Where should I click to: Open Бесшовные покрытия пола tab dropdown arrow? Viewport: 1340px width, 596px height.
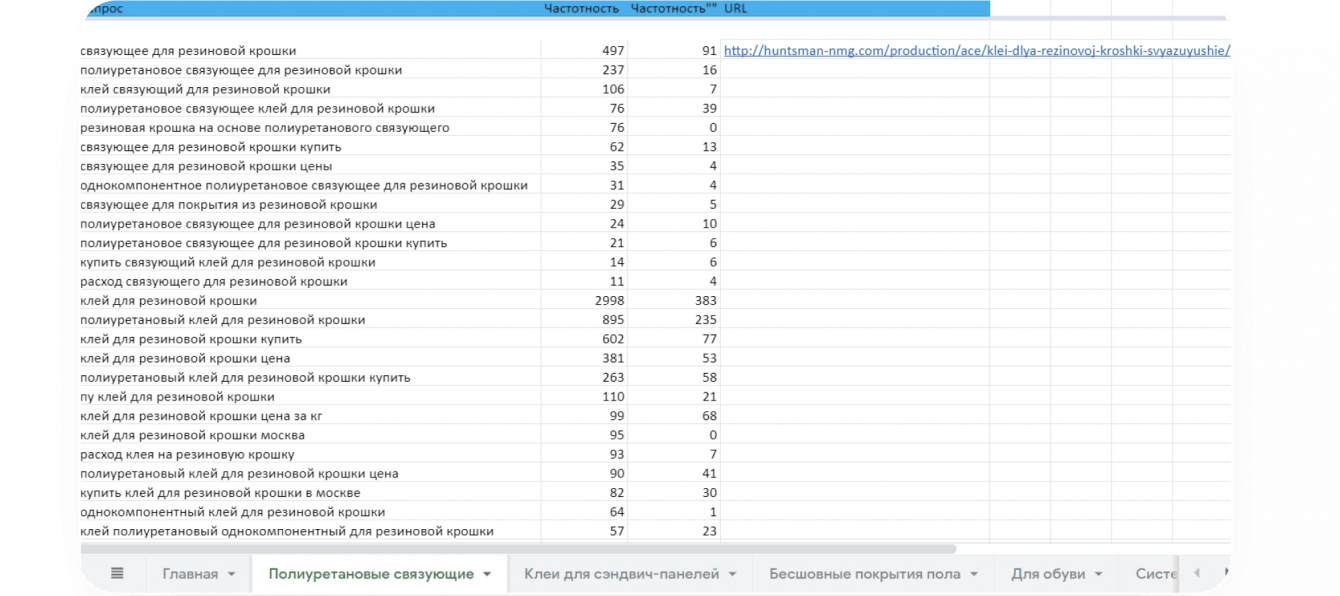973,575
